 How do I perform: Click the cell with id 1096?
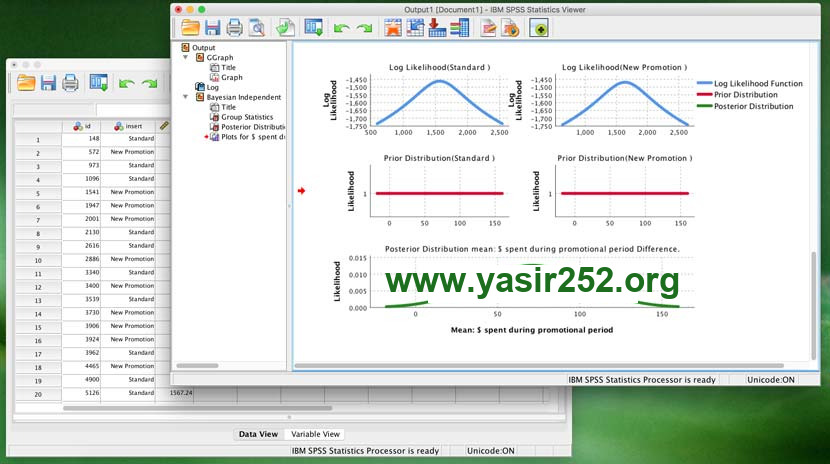[82, 179]
